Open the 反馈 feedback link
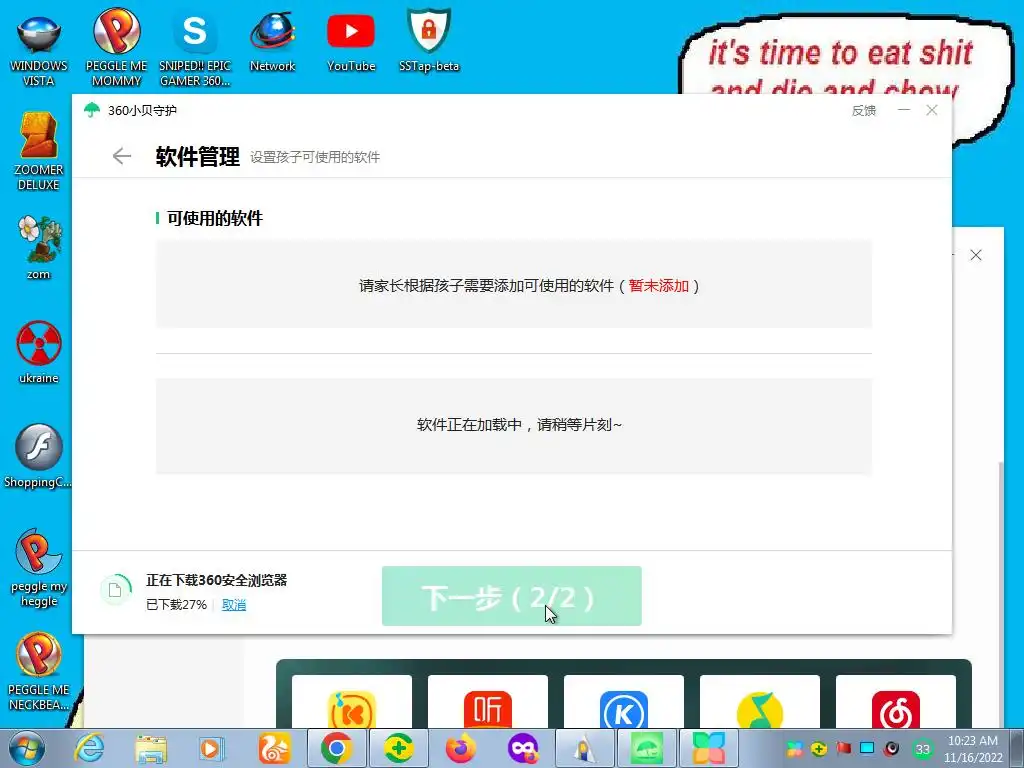The image size is (1024, 768). (x=863, y=110)
